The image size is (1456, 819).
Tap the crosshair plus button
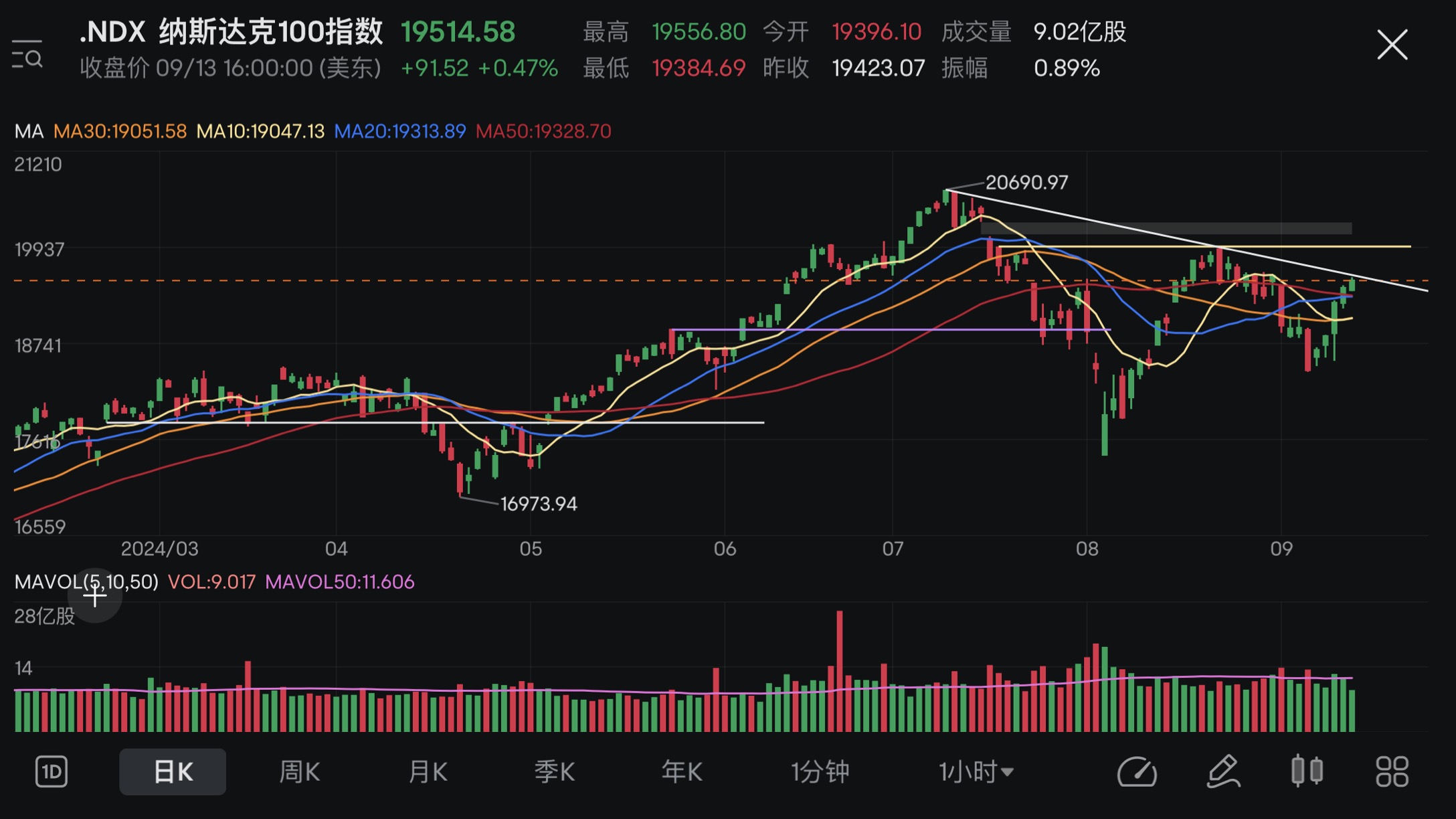coord(94,595)
